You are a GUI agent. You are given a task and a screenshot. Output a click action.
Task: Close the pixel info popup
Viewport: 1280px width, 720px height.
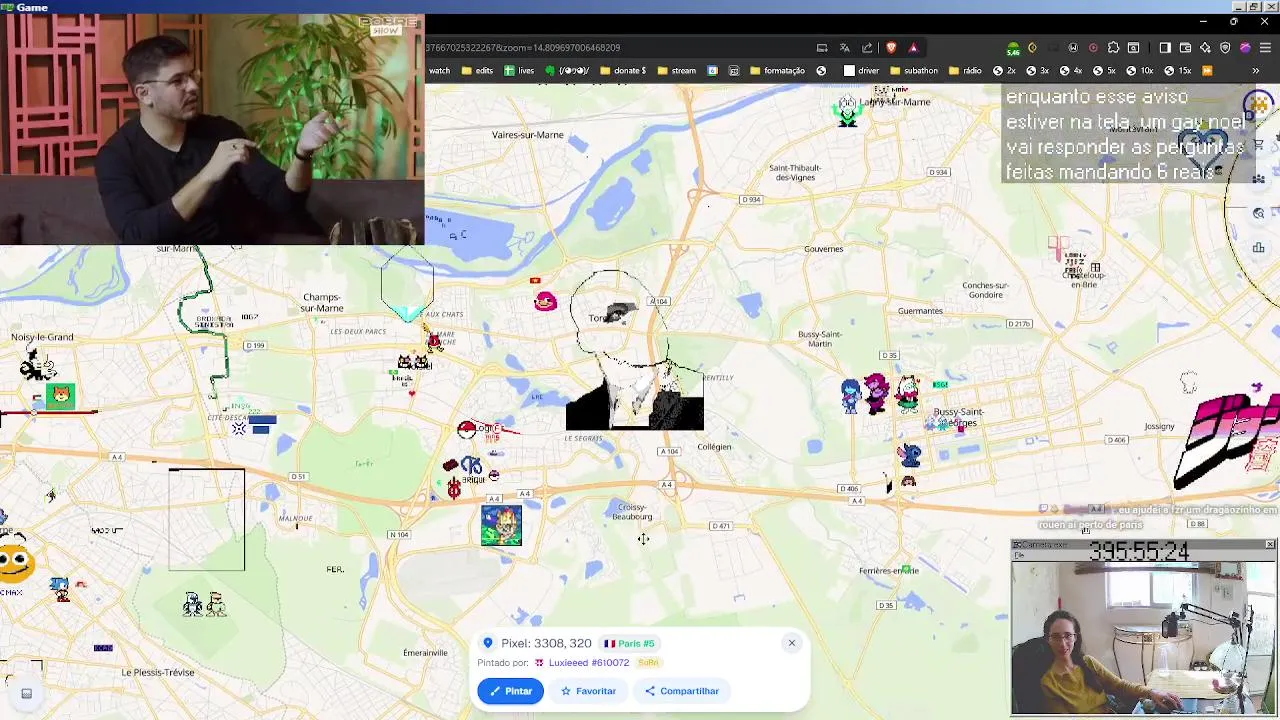[791, 643]
